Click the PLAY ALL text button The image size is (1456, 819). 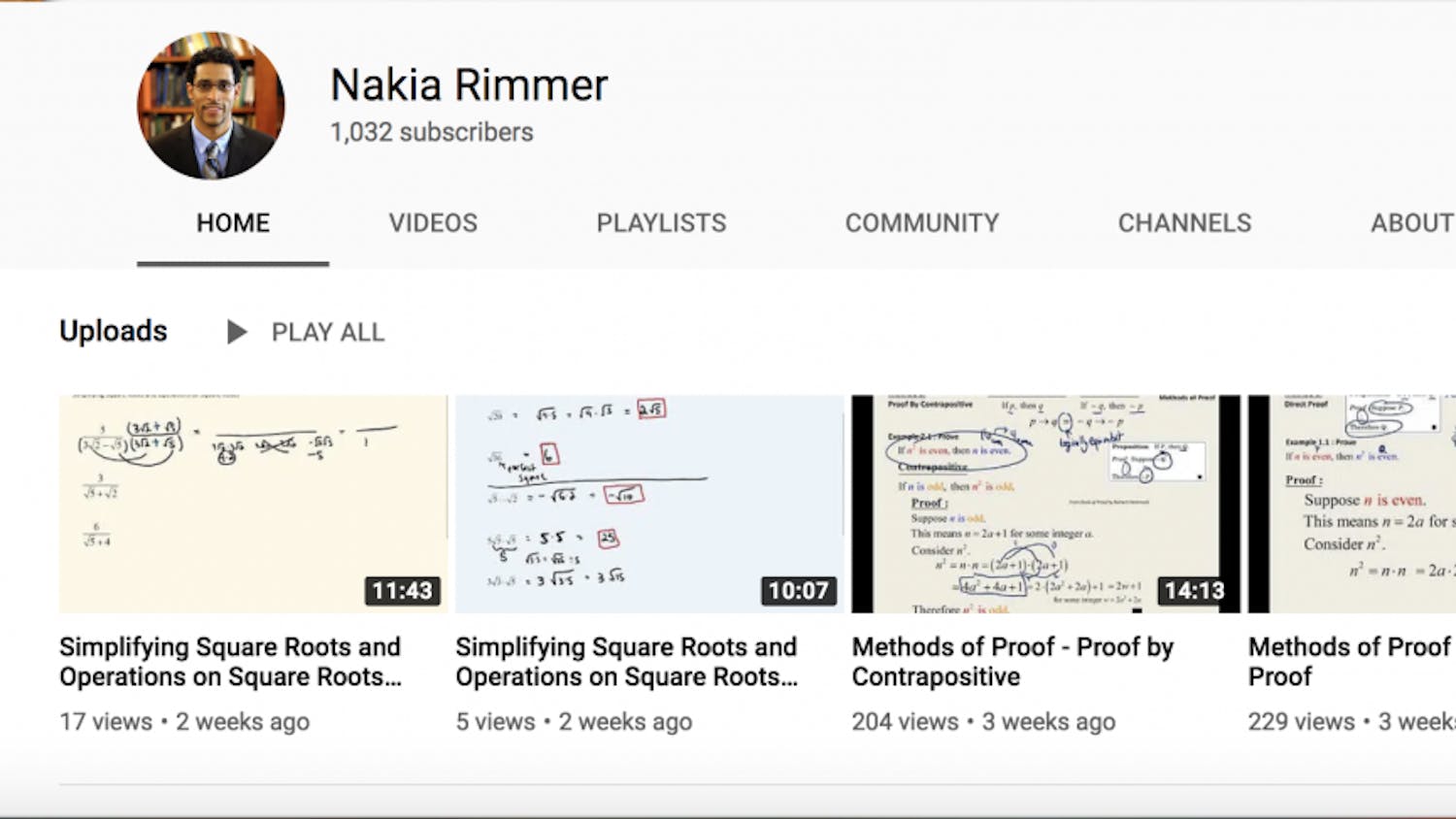pyautogui.click(x=327, y=333)
